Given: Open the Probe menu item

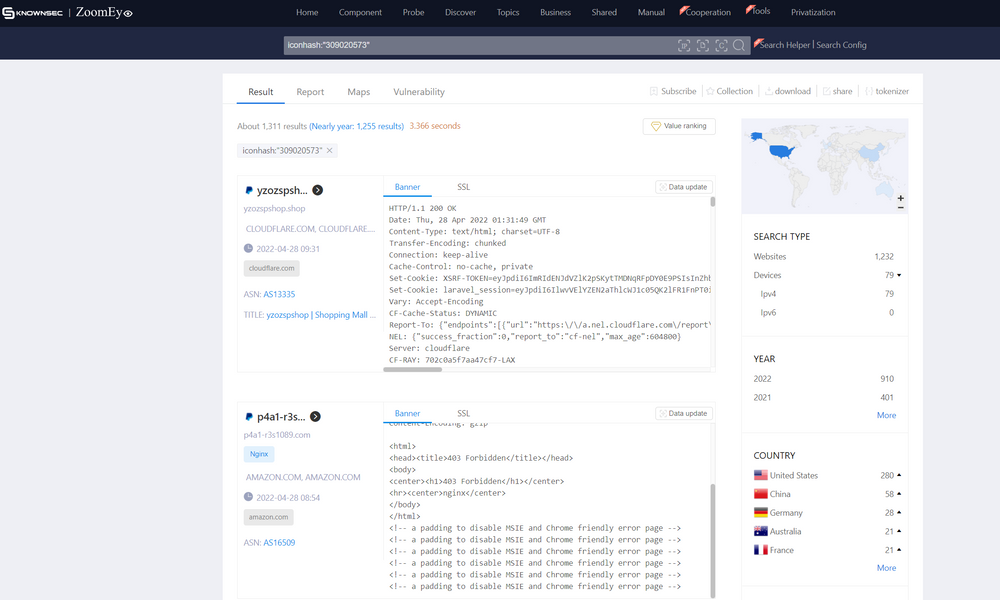Looking at the screenshot, I should click(413, 12).
